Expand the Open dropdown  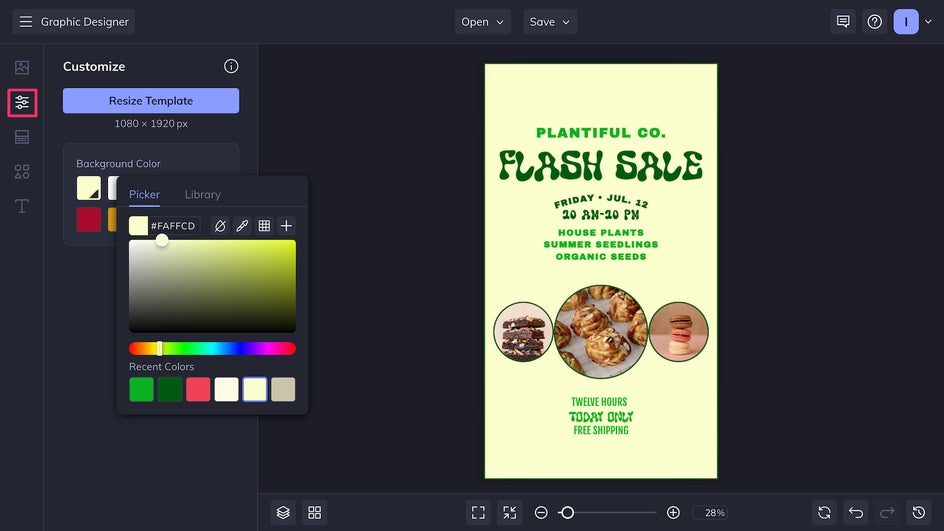click(x=482, y=22)
